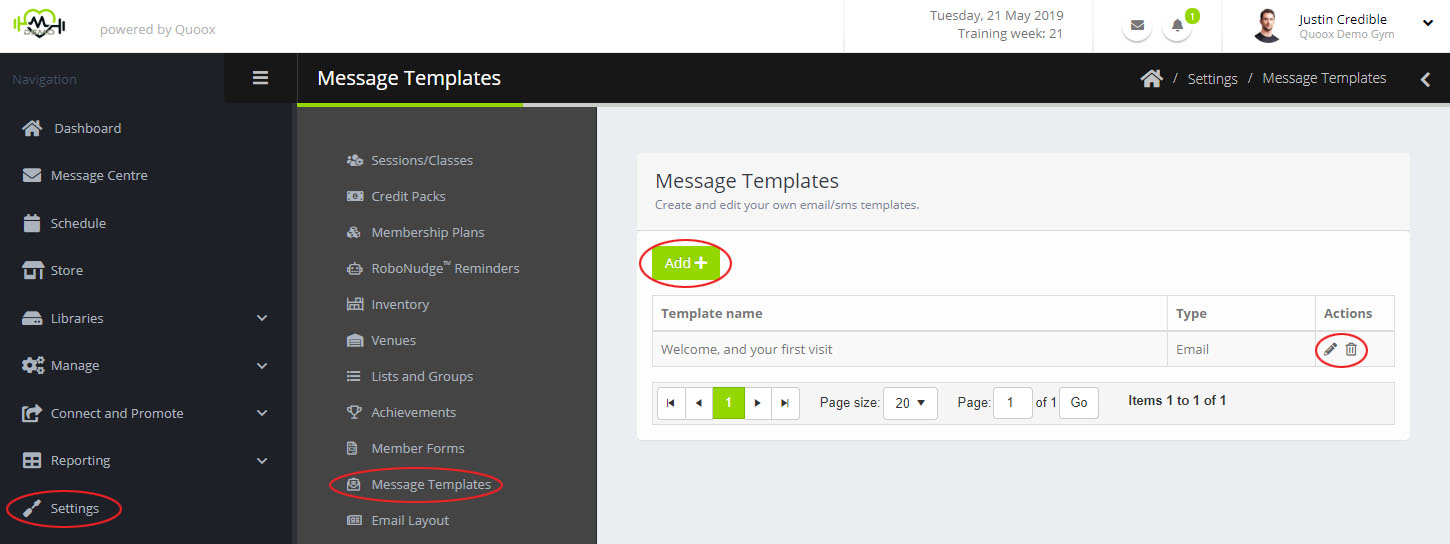Click the Inventory warehouse icon
The width and height of the screenshot is (1450, 544).
(354, 304)
